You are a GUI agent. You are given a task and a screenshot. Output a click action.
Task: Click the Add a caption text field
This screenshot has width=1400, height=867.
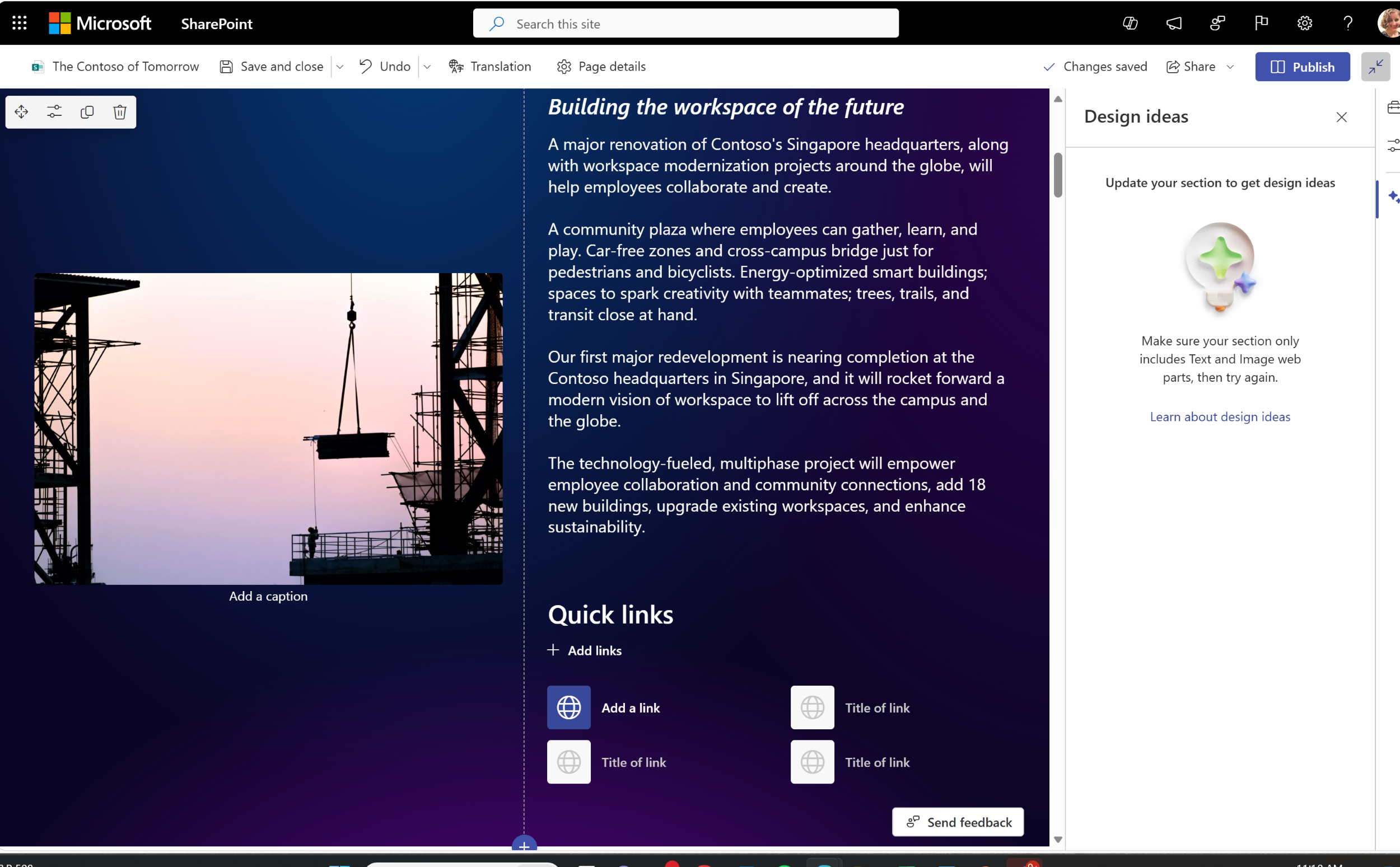click(x=268, y=596)
